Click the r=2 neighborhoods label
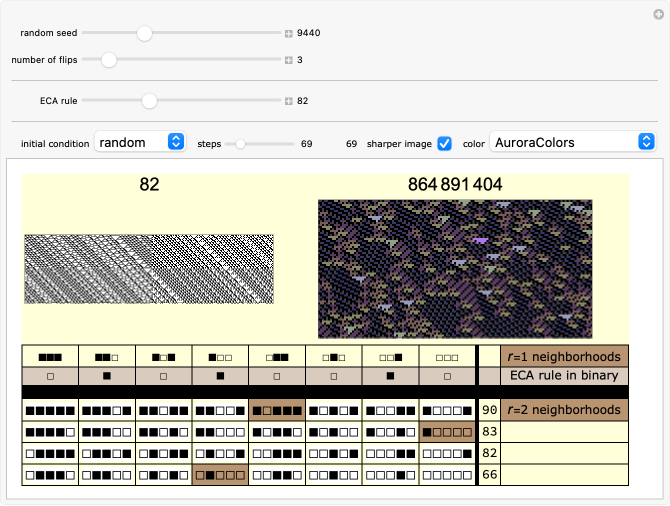Screen dimensions: 670x506 pyautogui.click(x=564, y=410)
